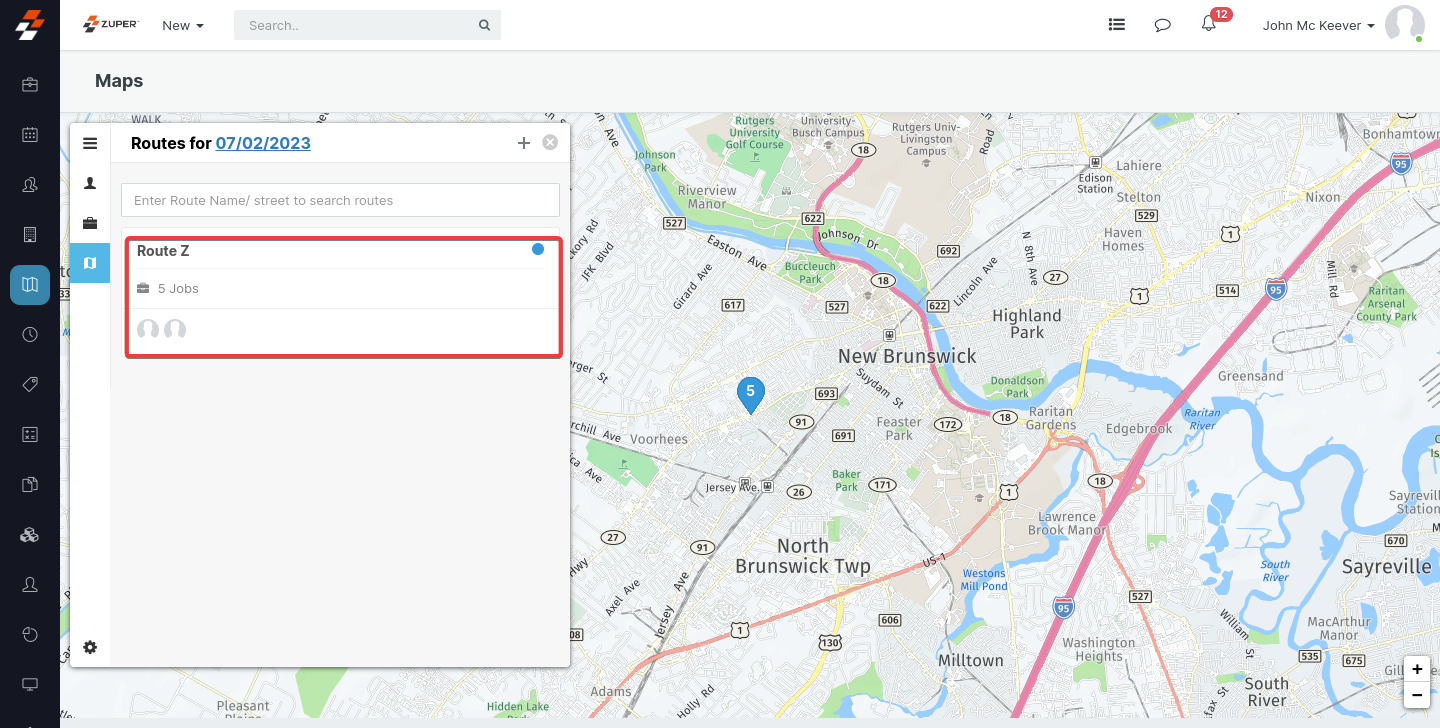Select the briefcase filter in the routes panel
1440x728 pixels.
90,223
